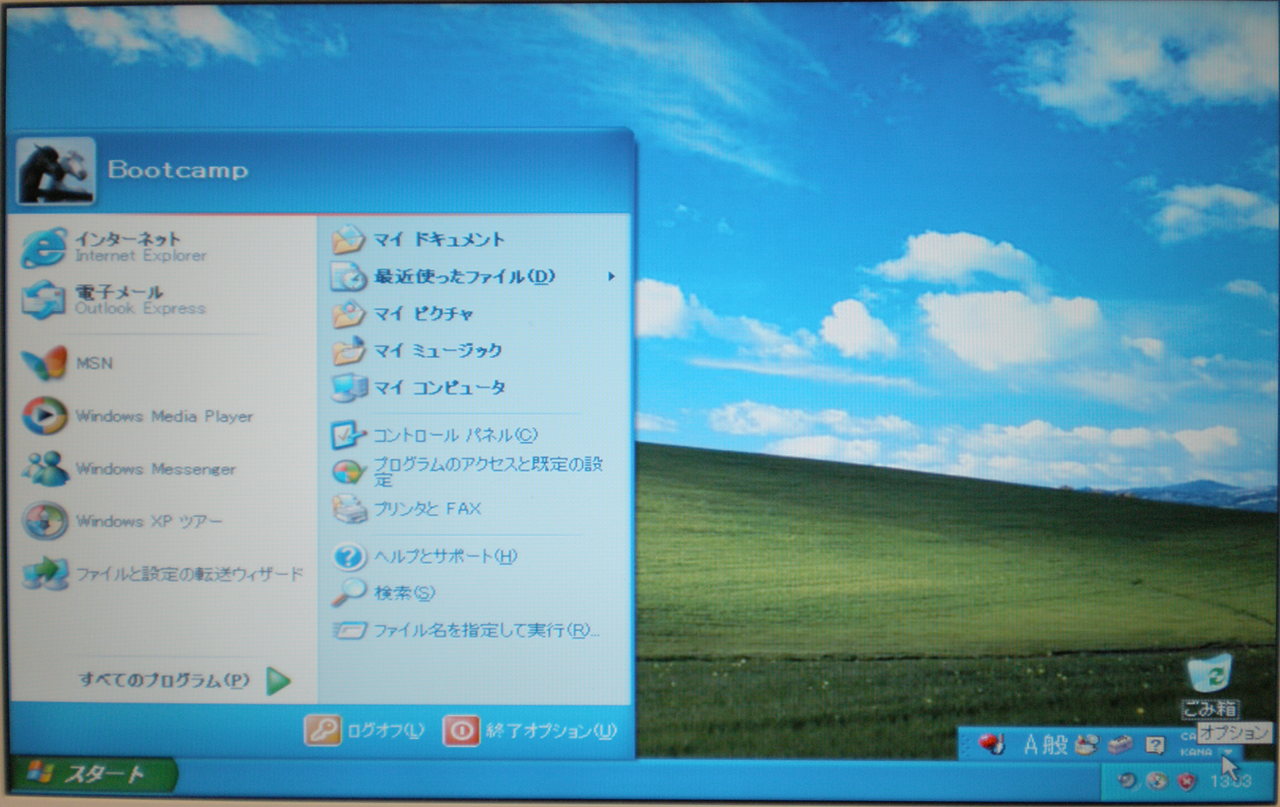Viewport: 1280px width, 807px height.
Task: Open ファイルと設定の転送ウィザード
Action: [x=162, y=574]
